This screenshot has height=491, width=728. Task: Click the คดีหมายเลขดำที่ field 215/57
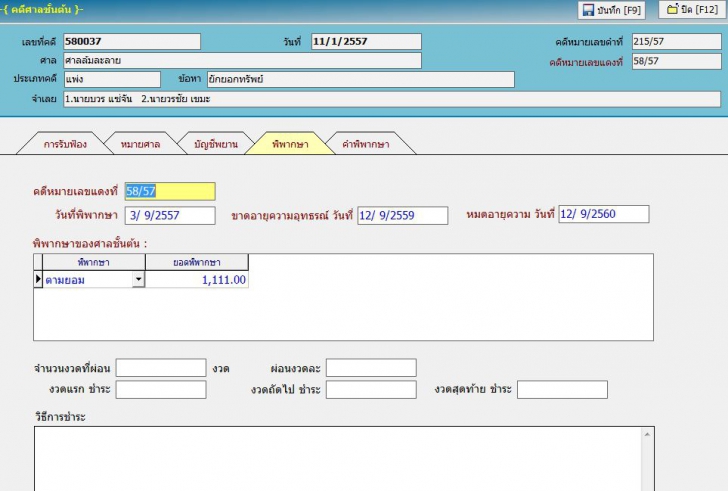[x=676, y=41]
